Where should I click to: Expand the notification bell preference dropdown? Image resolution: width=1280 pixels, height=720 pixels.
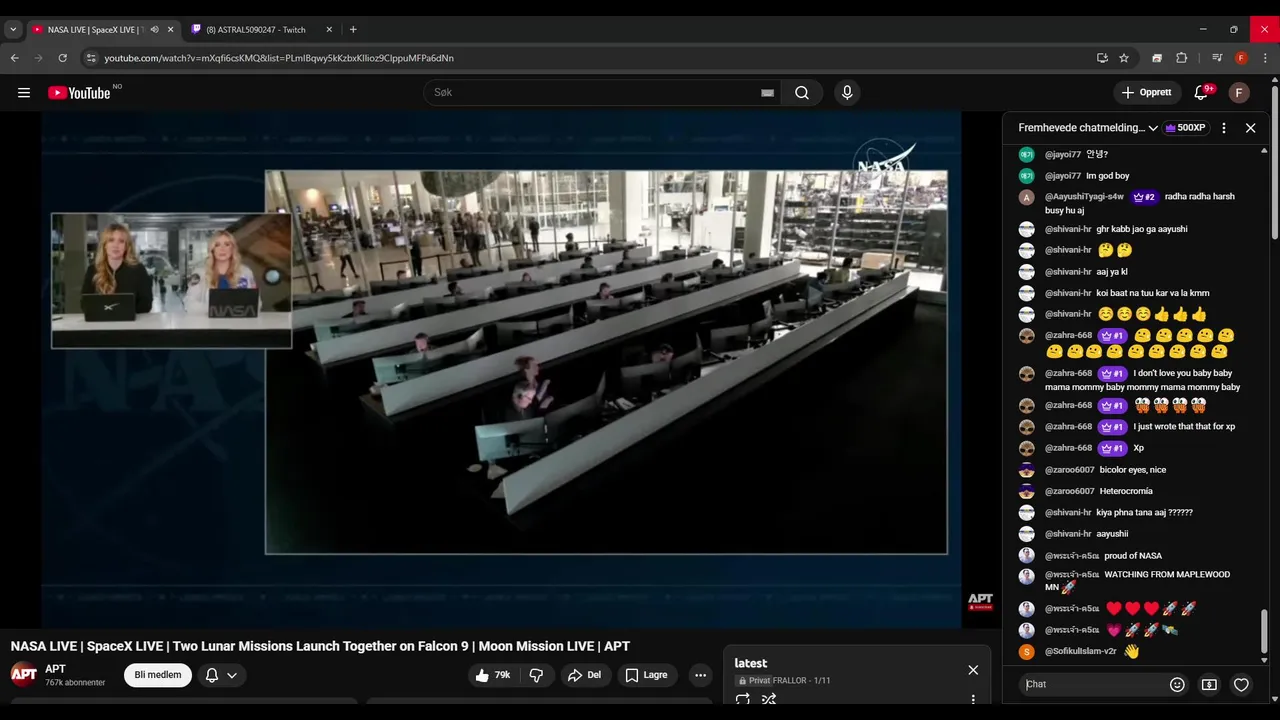tap(222, 675)
